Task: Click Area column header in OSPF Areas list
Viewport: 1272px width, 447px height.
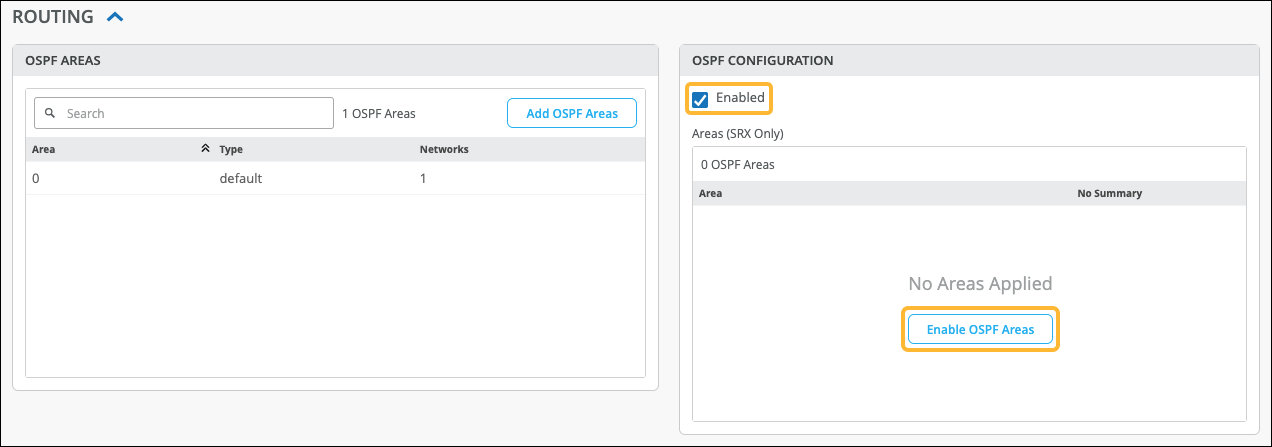Action: [x=43, y=149]
